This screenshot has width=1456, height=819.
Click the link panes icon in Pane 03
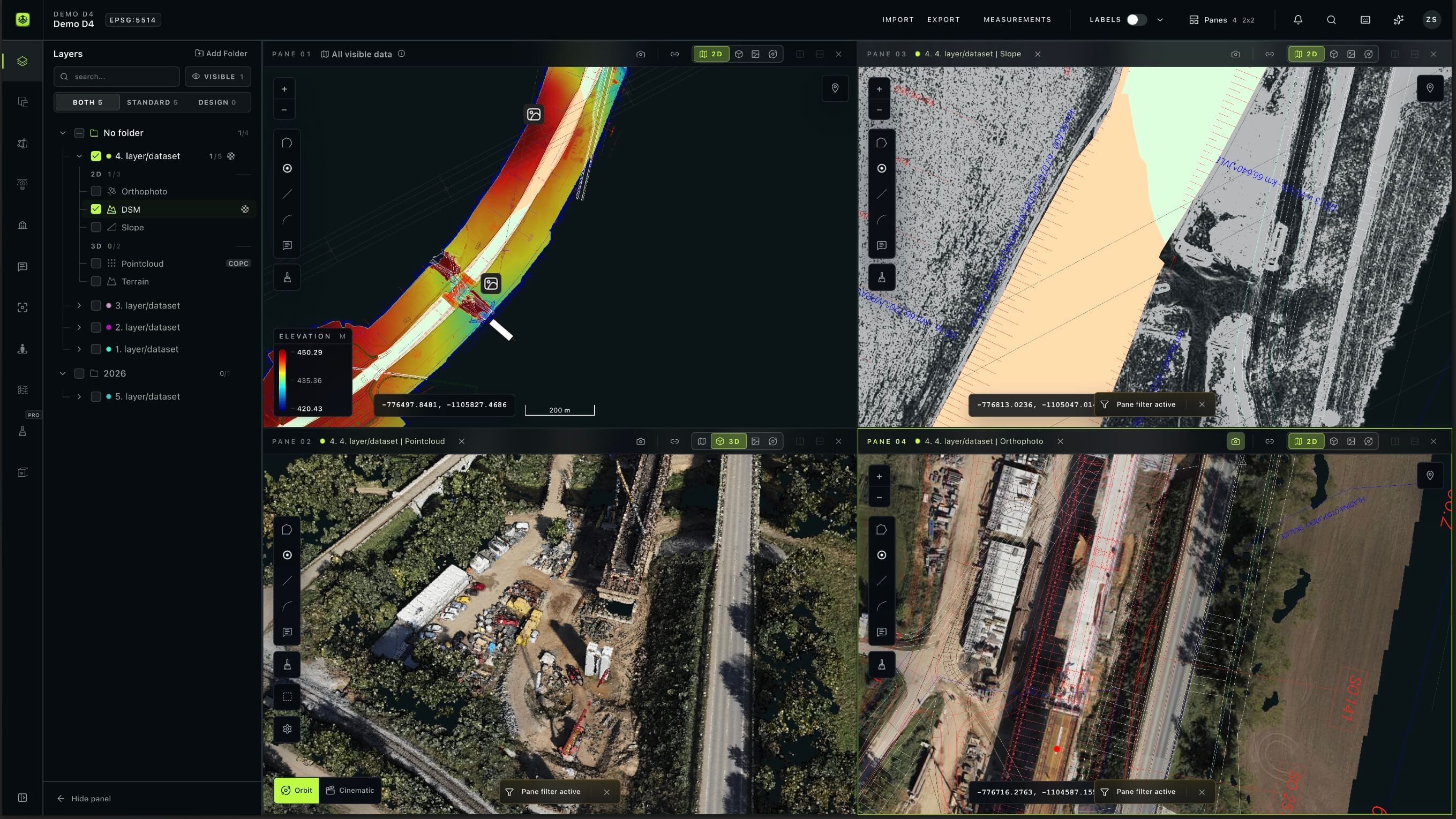(x=1270, y=54)
